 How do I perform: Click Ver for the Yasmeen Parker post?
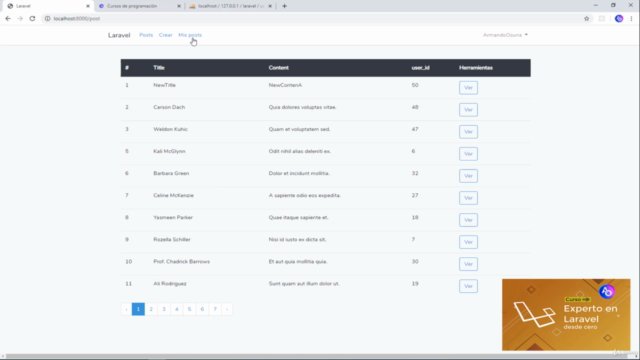pyautogui.click(x=468, y=220)
